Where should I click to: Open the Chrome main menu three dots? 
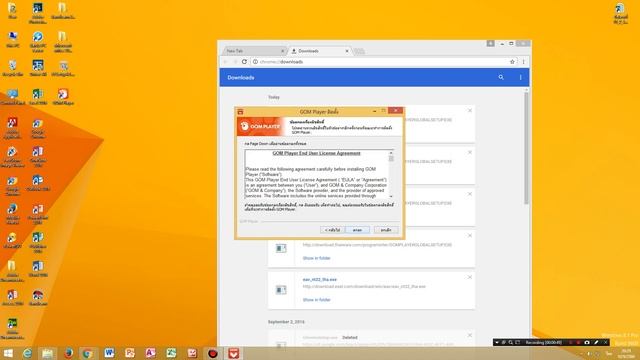click(523, 62)
